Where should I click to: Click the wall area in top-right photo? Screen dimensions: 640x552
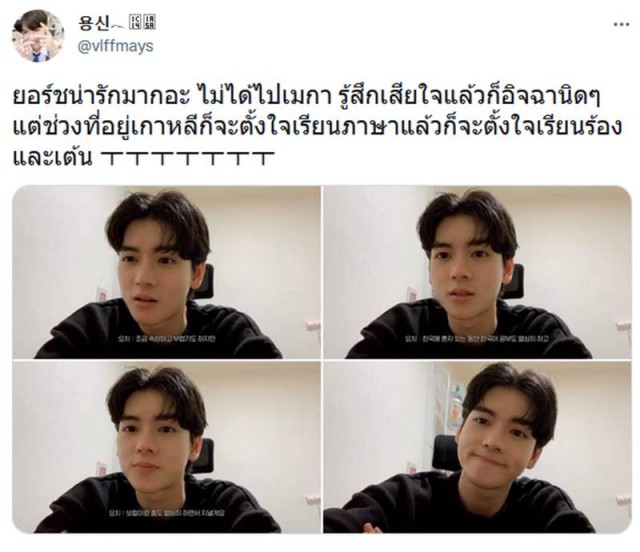coord(571,245)
